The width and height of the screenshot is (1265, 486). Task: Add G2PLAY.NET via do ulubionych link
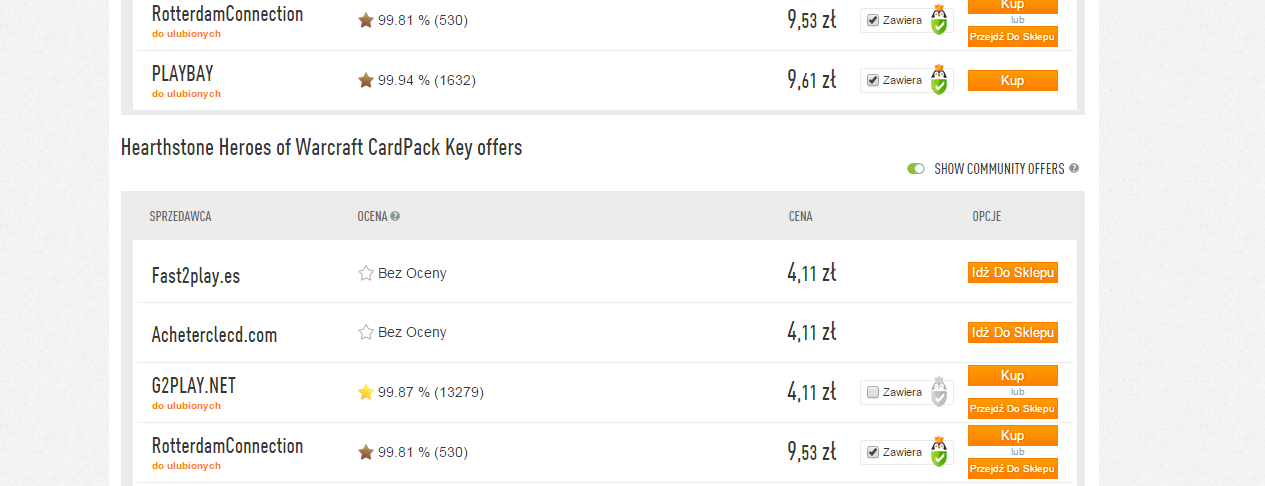186,406
